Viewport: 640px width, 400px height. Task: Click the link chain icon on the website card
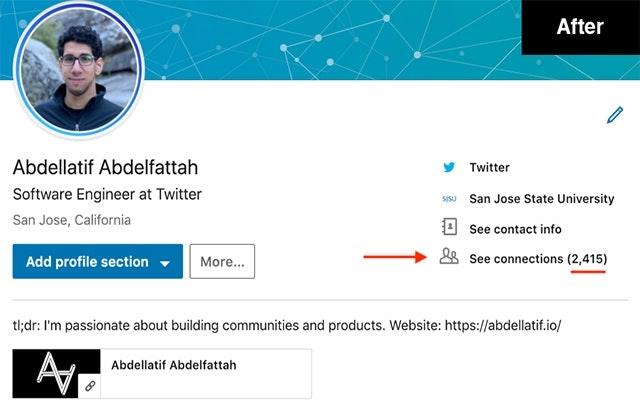click(90, 386)
